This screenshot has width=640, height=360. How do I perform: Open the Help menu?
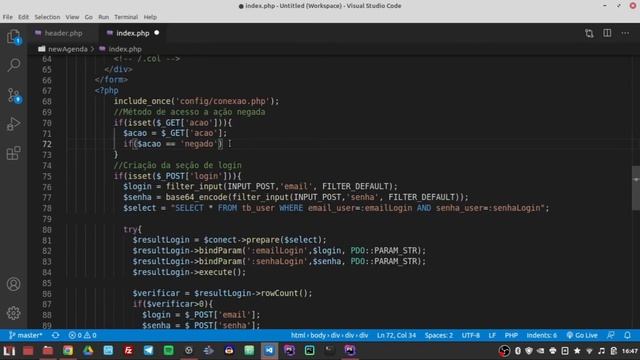click(x=150, y=17)
